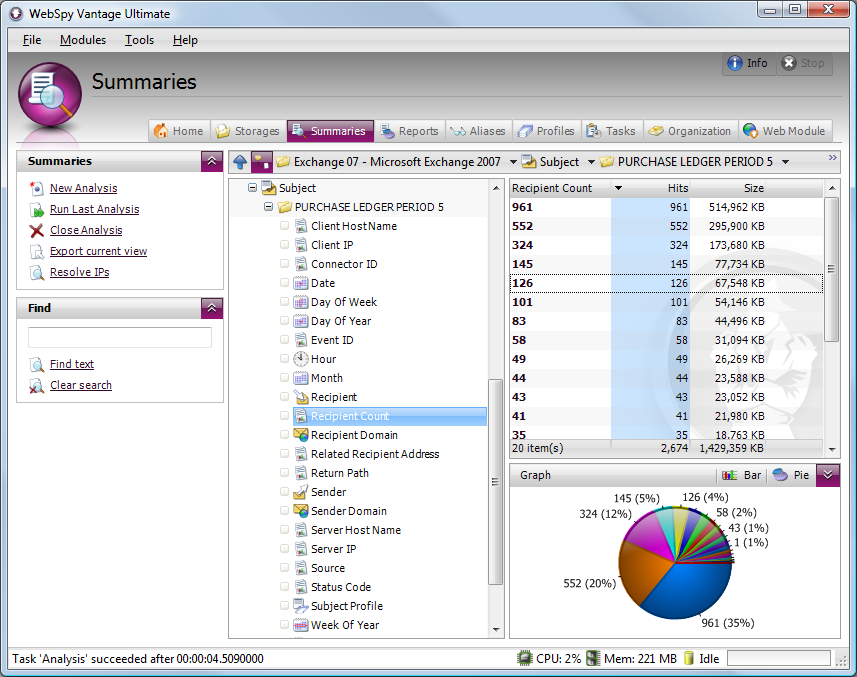This screenshot has width=857, height=677.
Task: Select the row with Recipient Count 552
Action: tap(666, 226)
